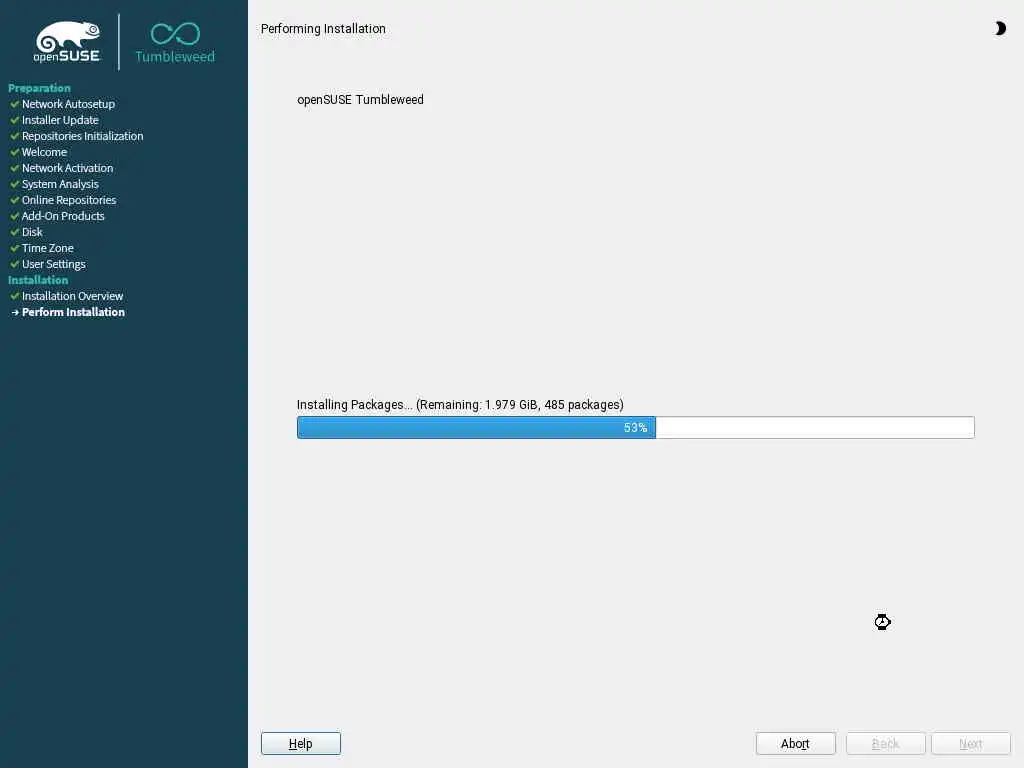Click the 53% installation progress bar

635,427
